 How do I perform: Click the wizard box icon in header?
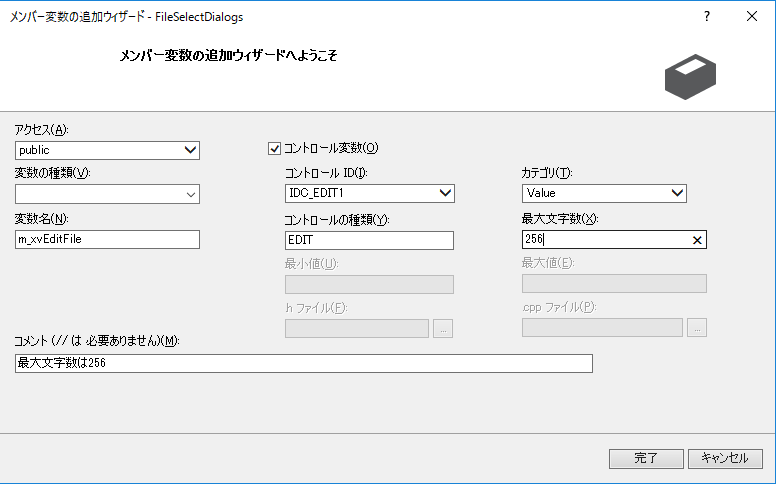click(x=690, y=77)
